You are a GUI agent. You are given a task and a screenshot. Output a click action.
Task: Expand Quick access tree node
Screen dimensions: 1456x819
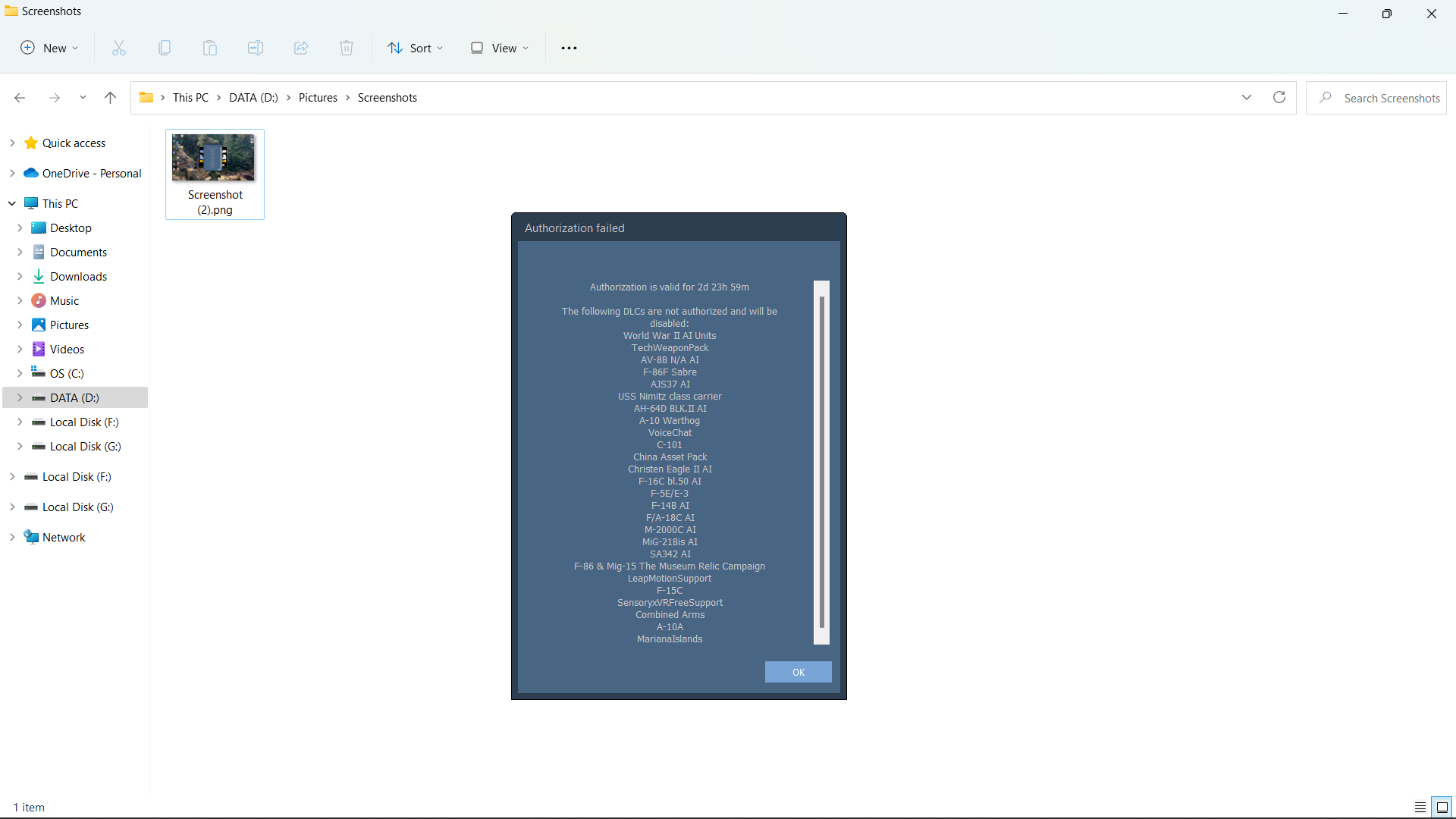coord(12,143)
